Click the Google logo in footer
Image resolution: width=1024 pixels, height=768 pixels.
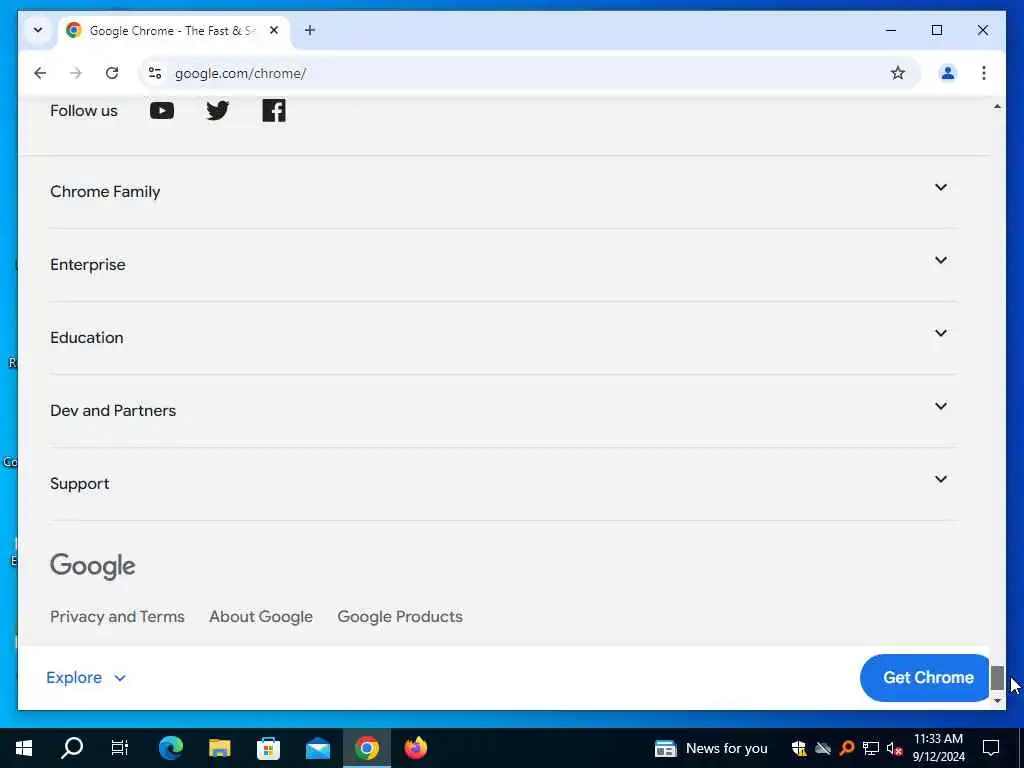93,566
